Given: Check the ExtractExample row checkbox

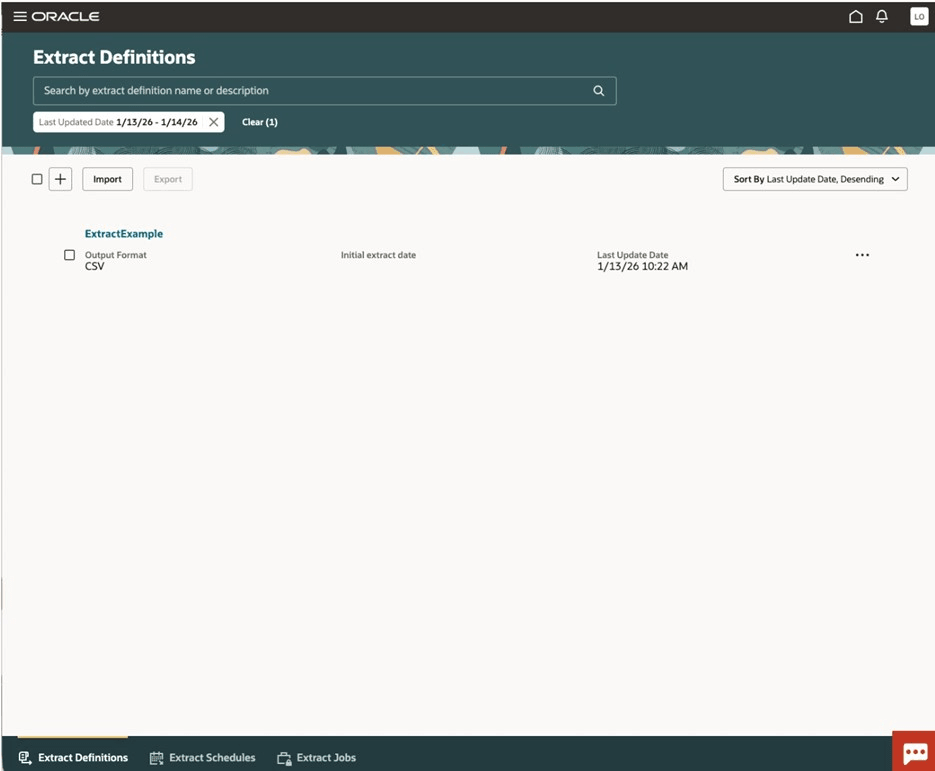Looking at the screenshot, I should (69, 255).
